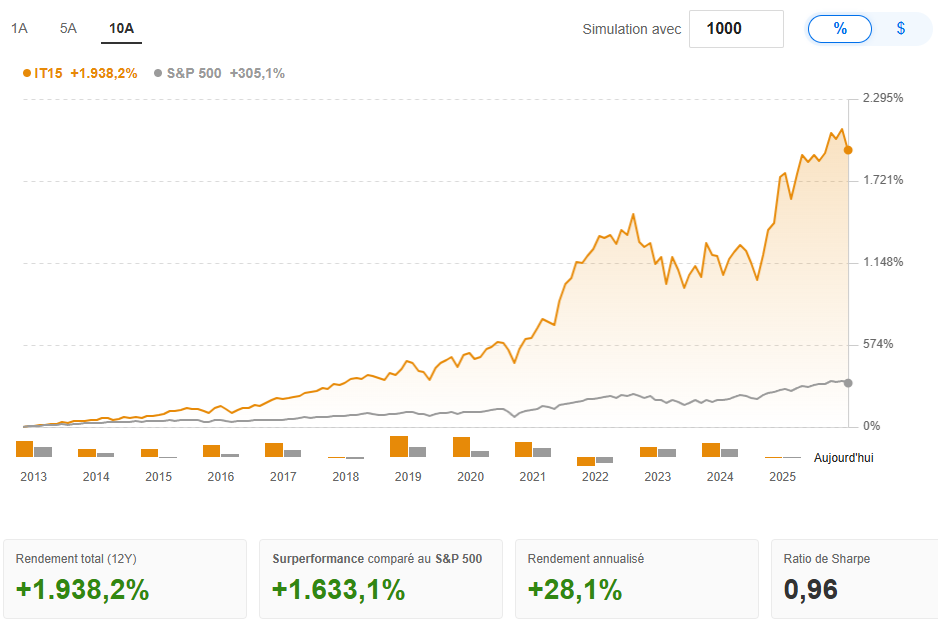The height and width of the screenshot is (619, 938).
Task: Click the orange IT15 endpoint marker
Action: click(848, 150)
